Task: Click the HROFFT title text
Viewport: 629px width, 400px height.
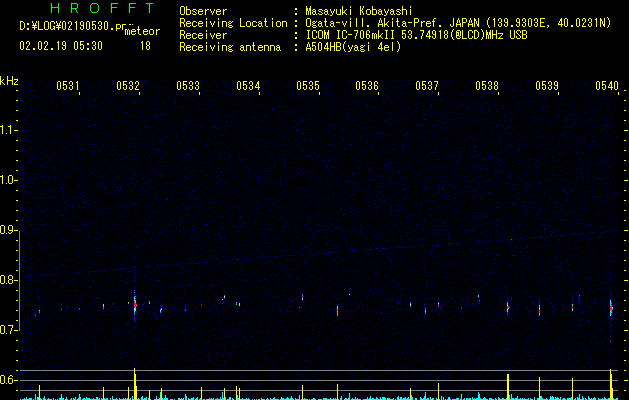Action: pos(103,8)
